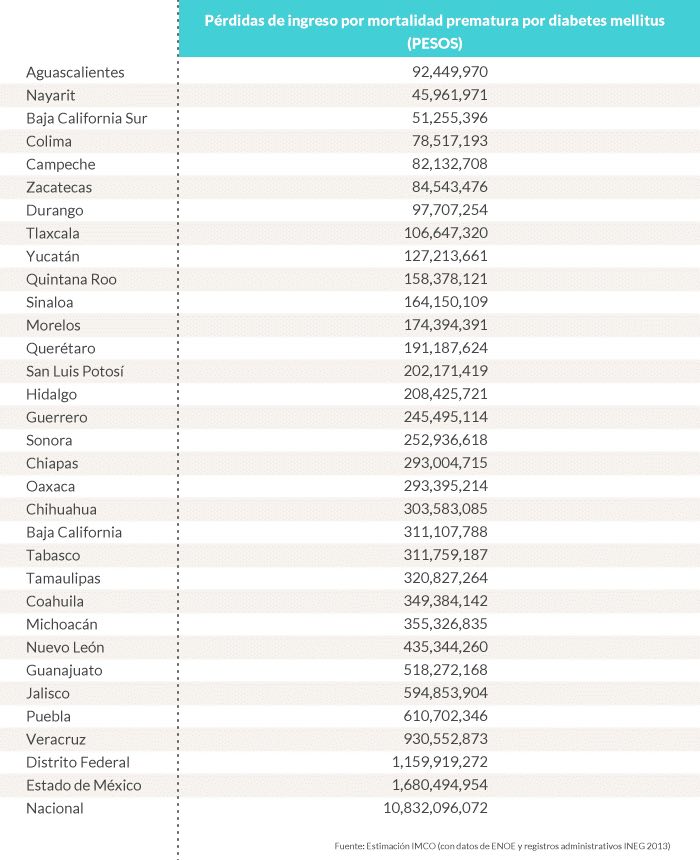
Task: Select San Luis Potosí label
Action: (x=75, y=371)
